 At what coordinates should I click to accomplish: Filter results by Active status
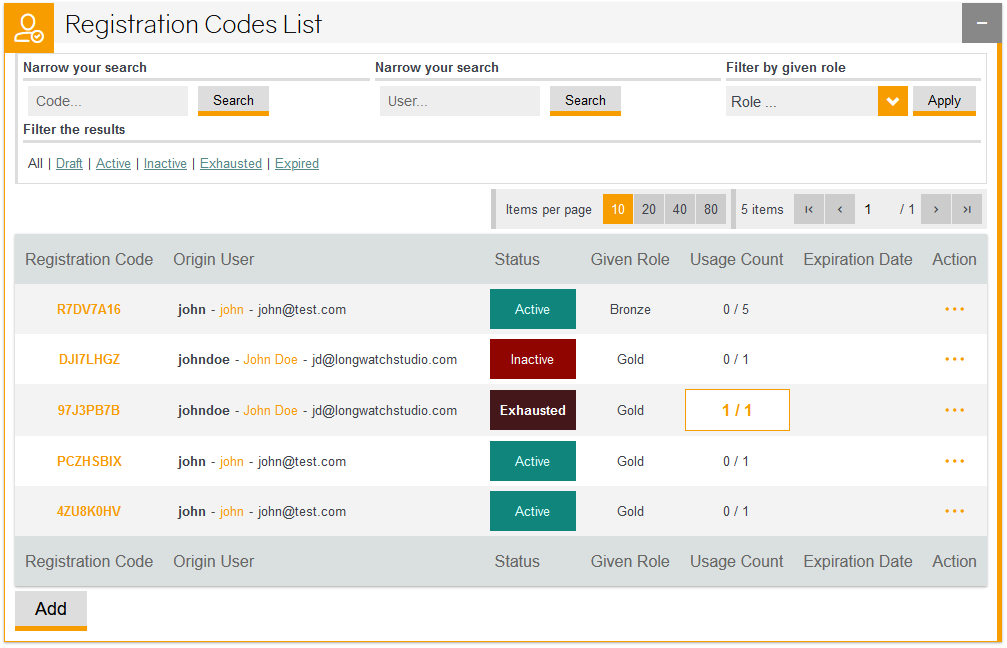(x=113, y=163)
